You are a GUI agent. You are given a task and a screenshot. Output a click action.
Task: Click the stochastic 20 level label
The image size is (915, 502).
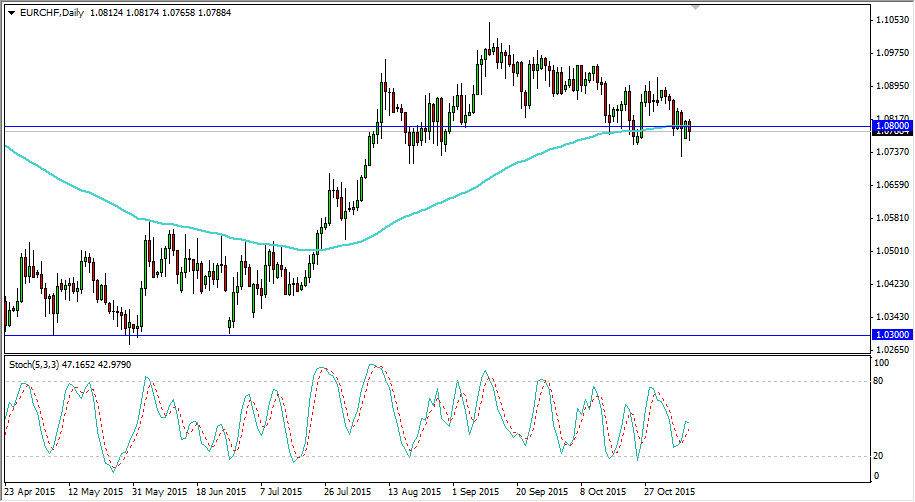(x=881, y=456)
